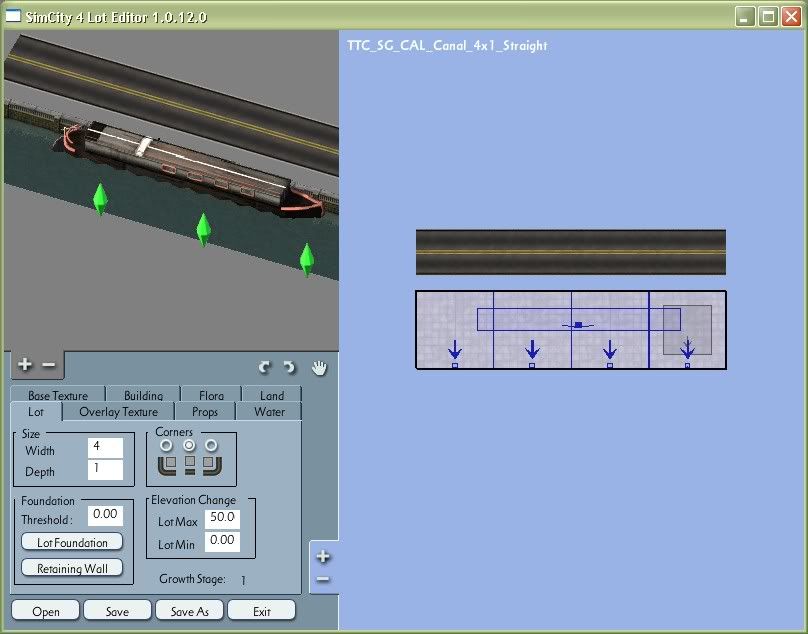Close the Lot Editor window
This screenshot has width=808, height=634.
point(791,17)
